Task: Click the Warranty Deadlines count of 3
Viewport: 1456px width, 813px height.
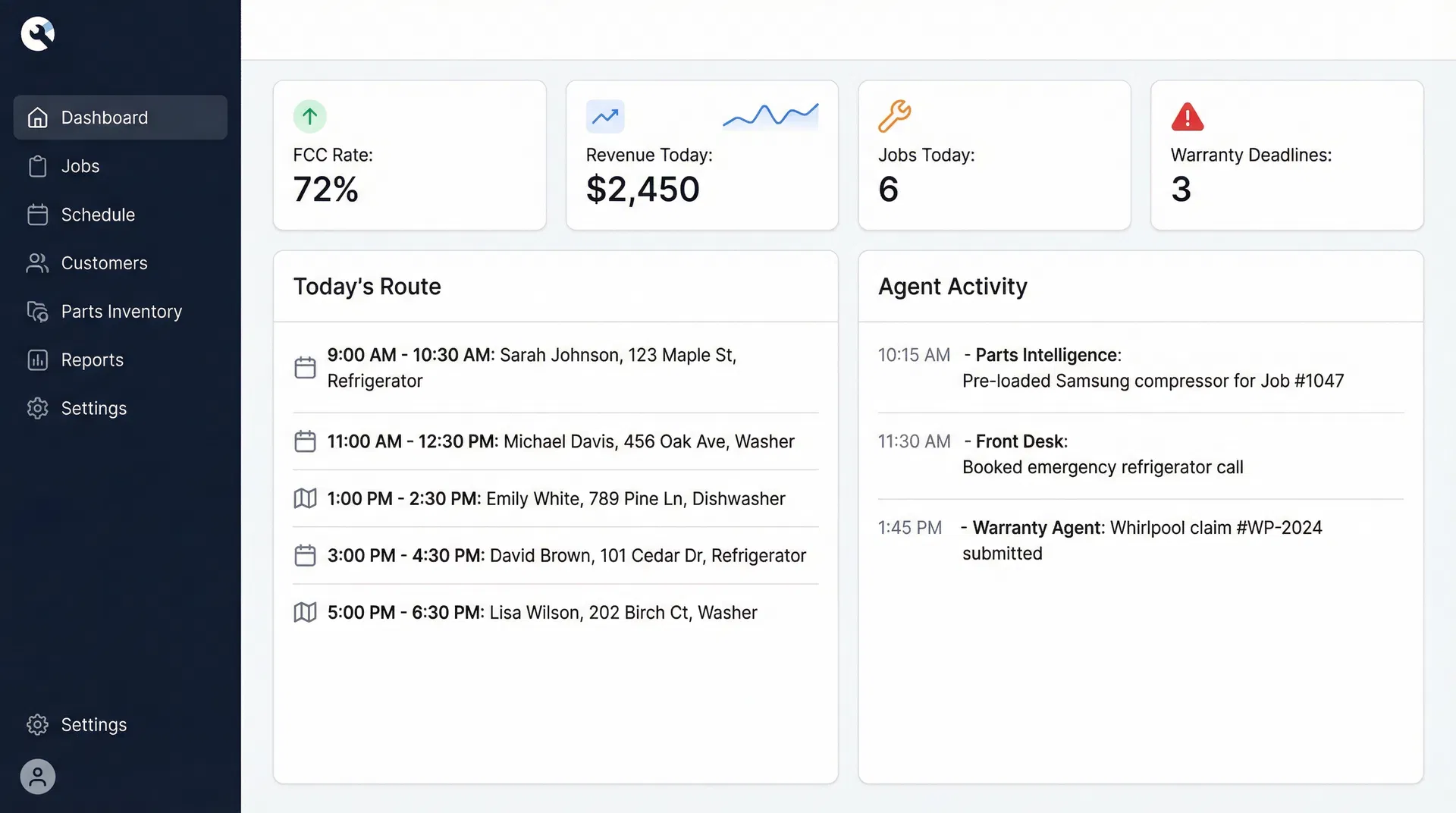Action: click(x=1181, y=190)
